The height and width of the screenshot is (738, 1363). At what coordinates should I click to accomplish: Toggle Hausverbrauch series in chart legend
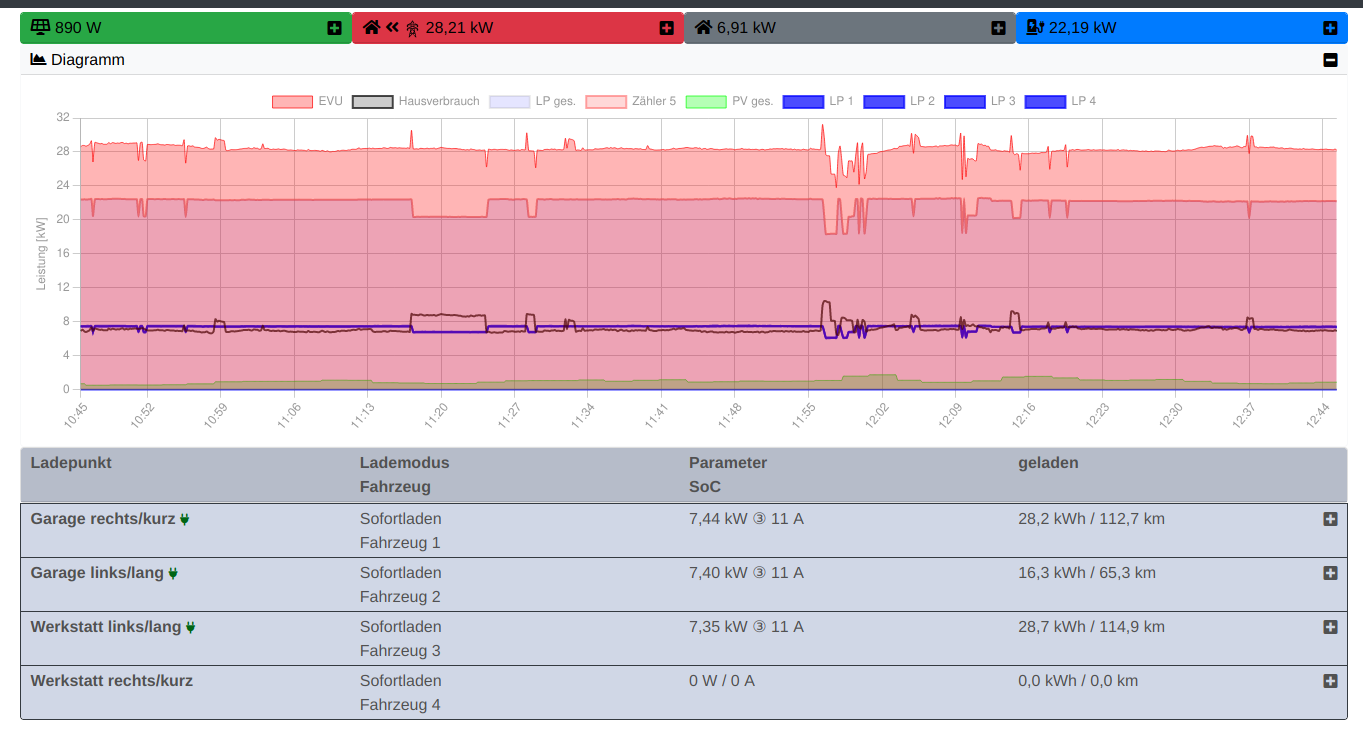372,102
